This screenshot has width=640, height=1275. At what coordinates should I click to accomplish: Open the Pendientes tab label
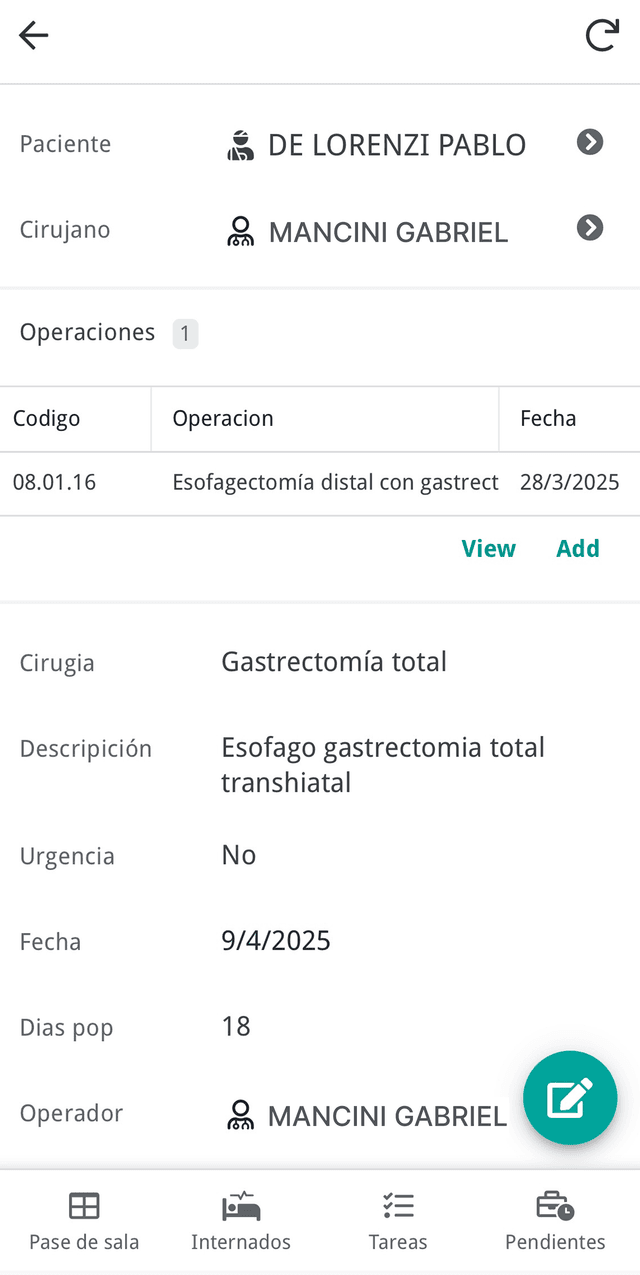click(x=555, y=1242)
